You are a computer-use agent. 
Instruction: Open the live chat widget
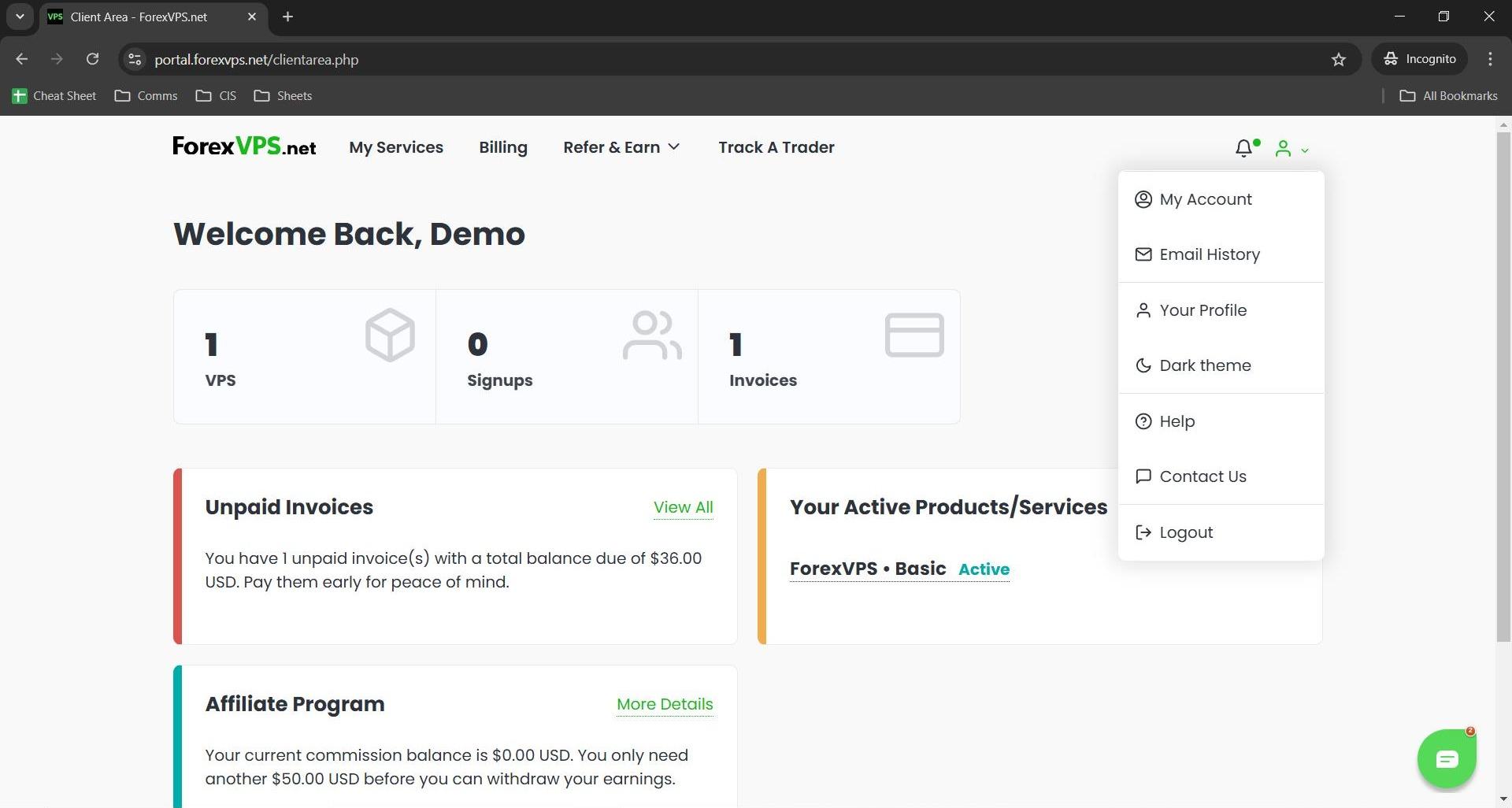pos(1447,759)
